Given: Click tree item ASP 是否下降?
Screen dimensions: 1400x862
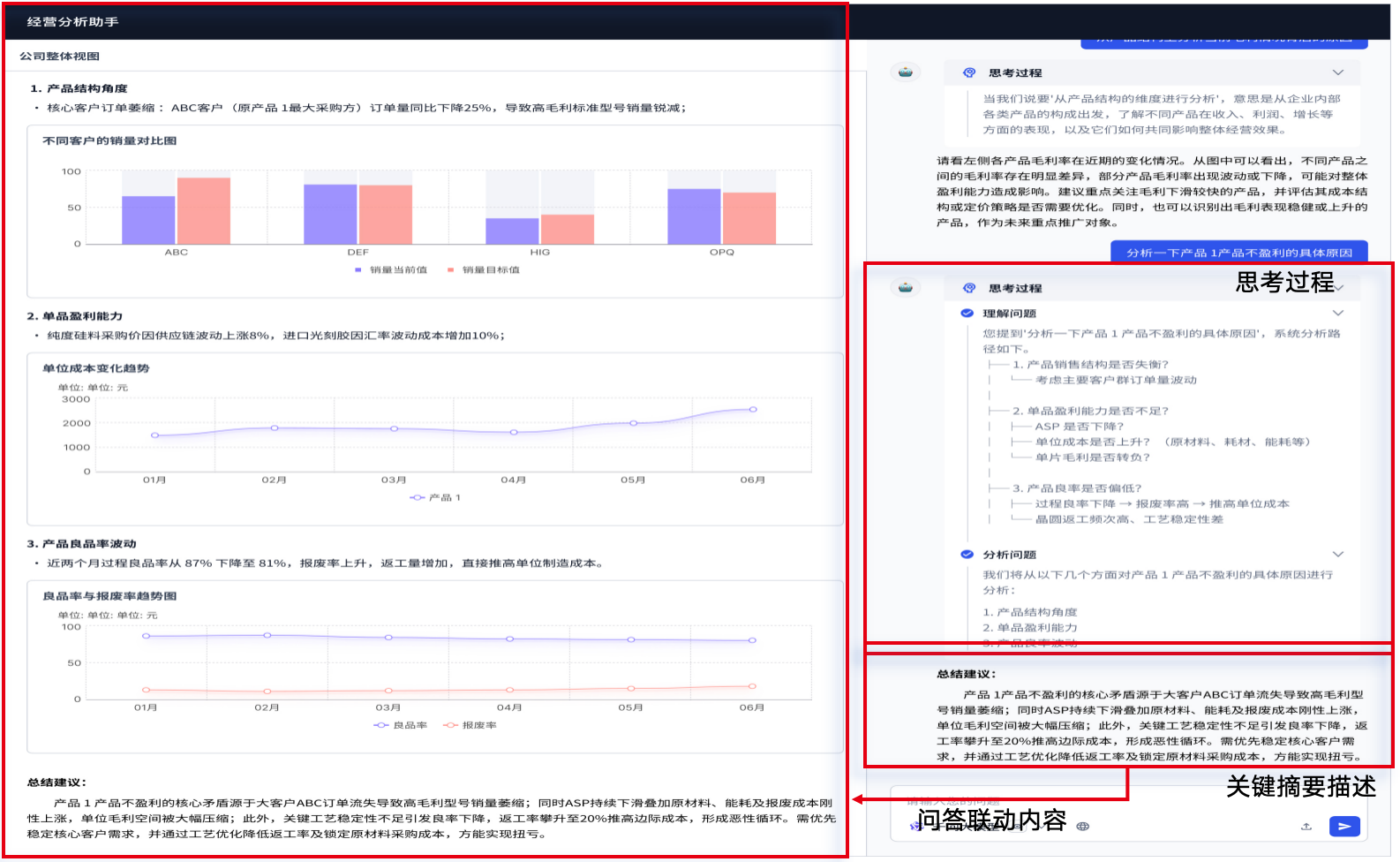Looking at the screenshot, I should [x=1080, y=427].
